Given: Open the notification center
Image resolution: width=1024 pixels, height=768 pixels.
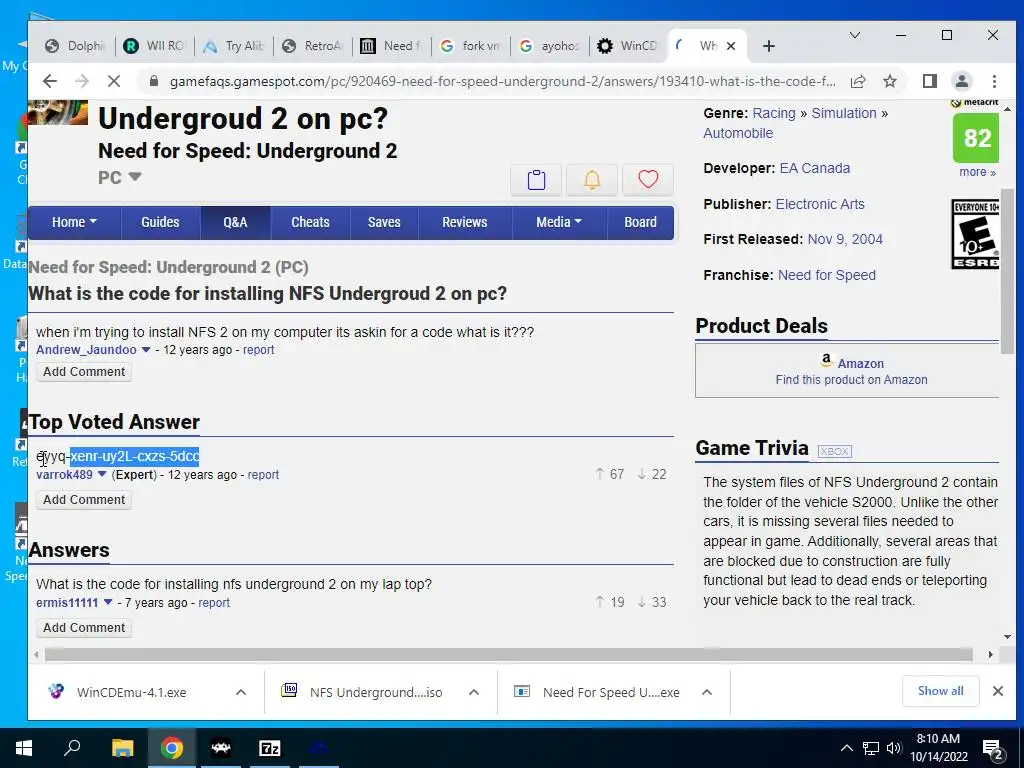Looking at the screenshot, I should coord(993,749).
